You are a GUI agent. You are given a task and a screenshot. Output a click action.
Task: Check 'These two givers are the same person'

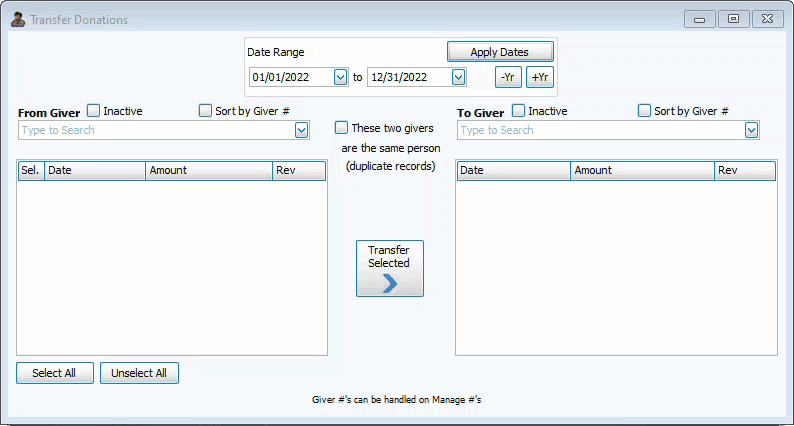point(342,128)
